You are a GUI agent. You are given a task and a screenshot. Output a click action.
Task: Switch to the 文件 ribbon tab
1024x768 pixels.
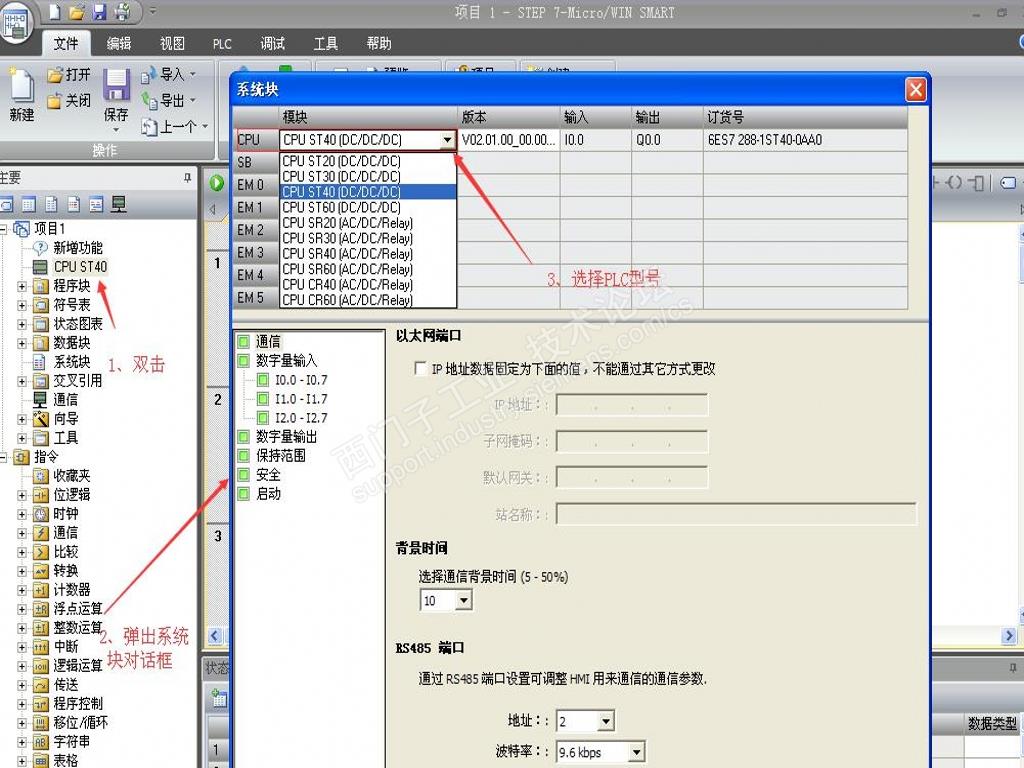tap(65, 44)
